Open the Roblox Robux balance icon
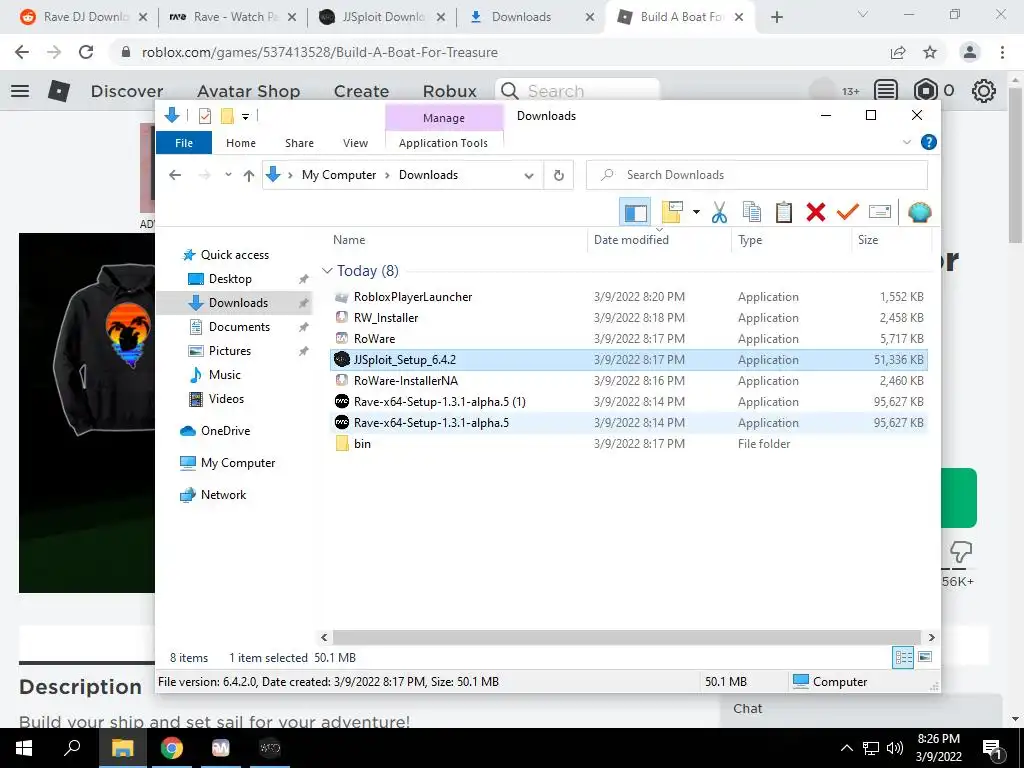The image size is (1024, 768). point(925,91)
